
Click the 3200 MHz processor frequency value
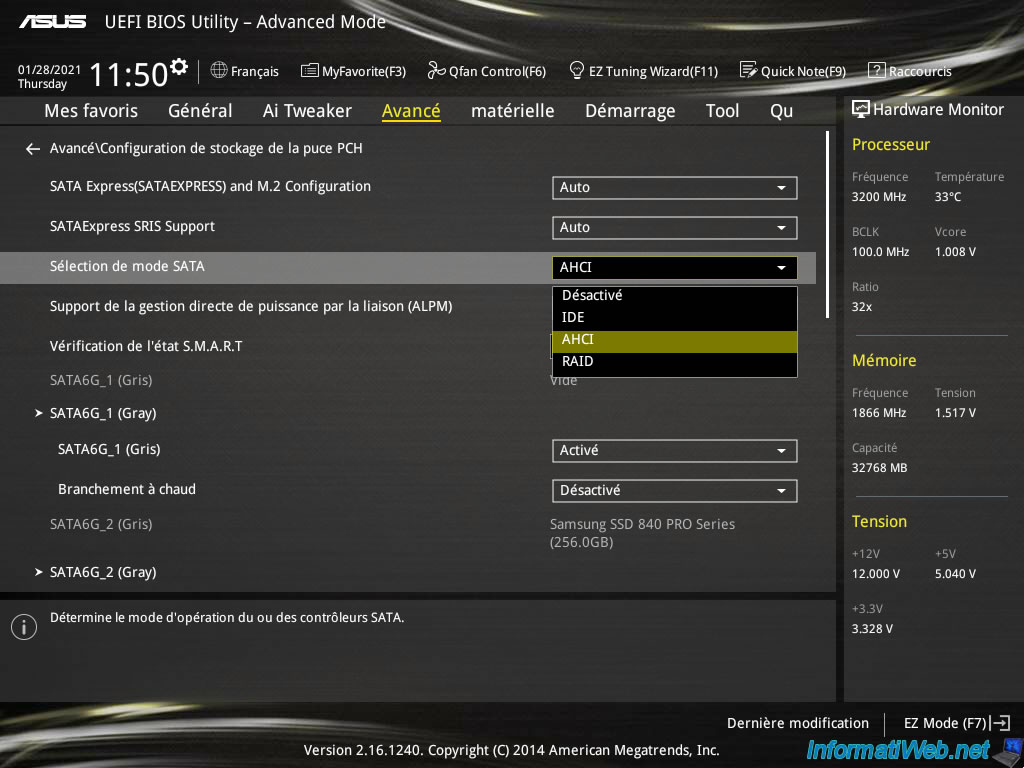(x=879, y=197)
